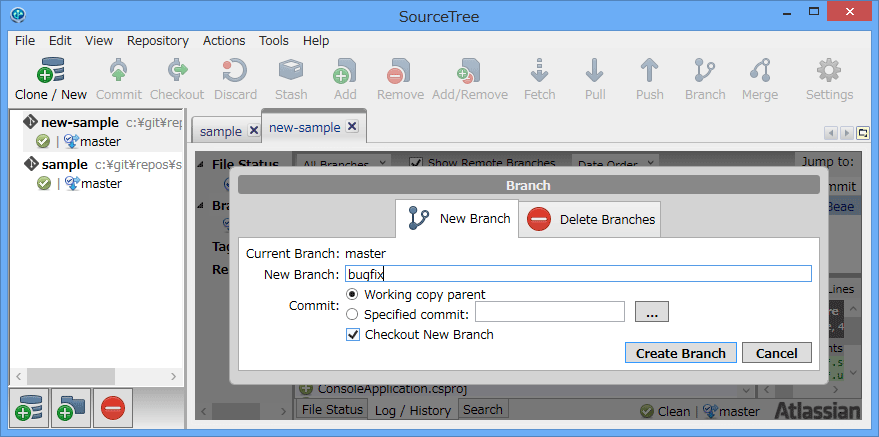Click the red remove bookmark icon at bottom left
The width and height of the screenshot is (879, 437).
(113, 408)
